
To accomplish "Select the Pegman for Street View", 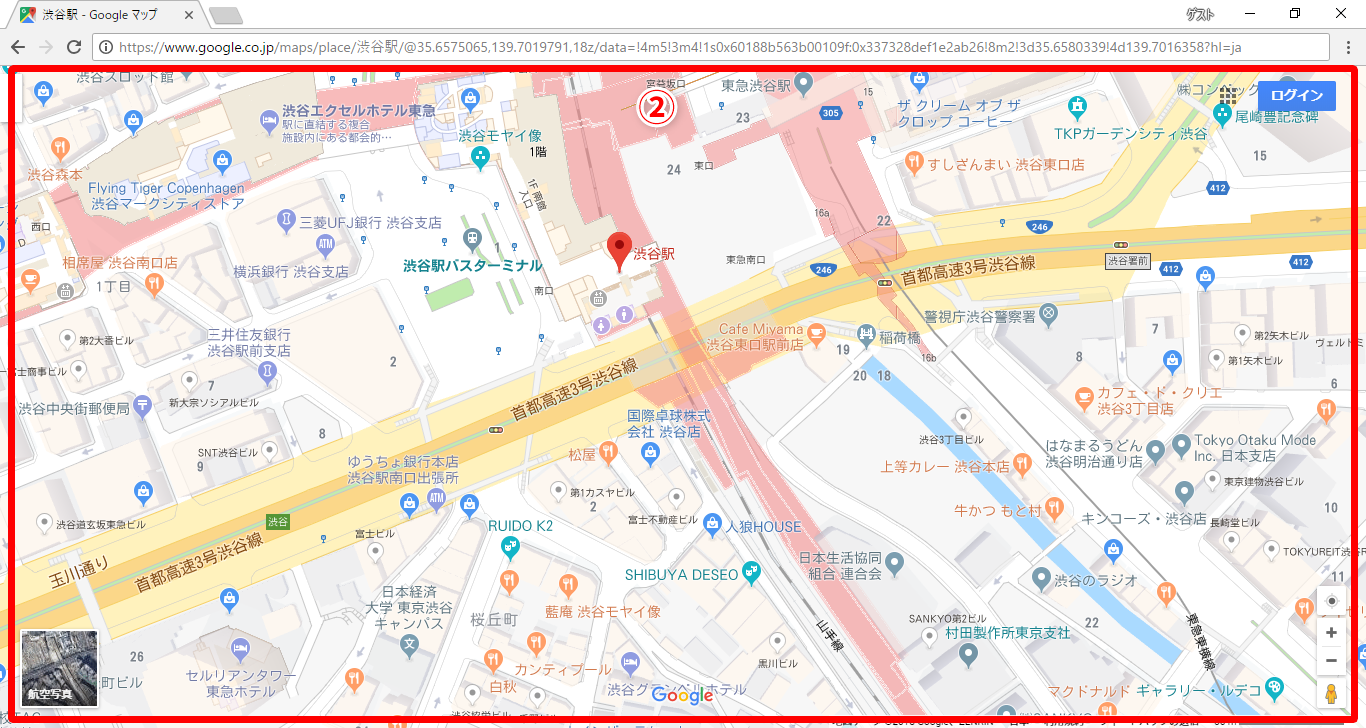I will pyautogui.click(x=1332, y=692).
